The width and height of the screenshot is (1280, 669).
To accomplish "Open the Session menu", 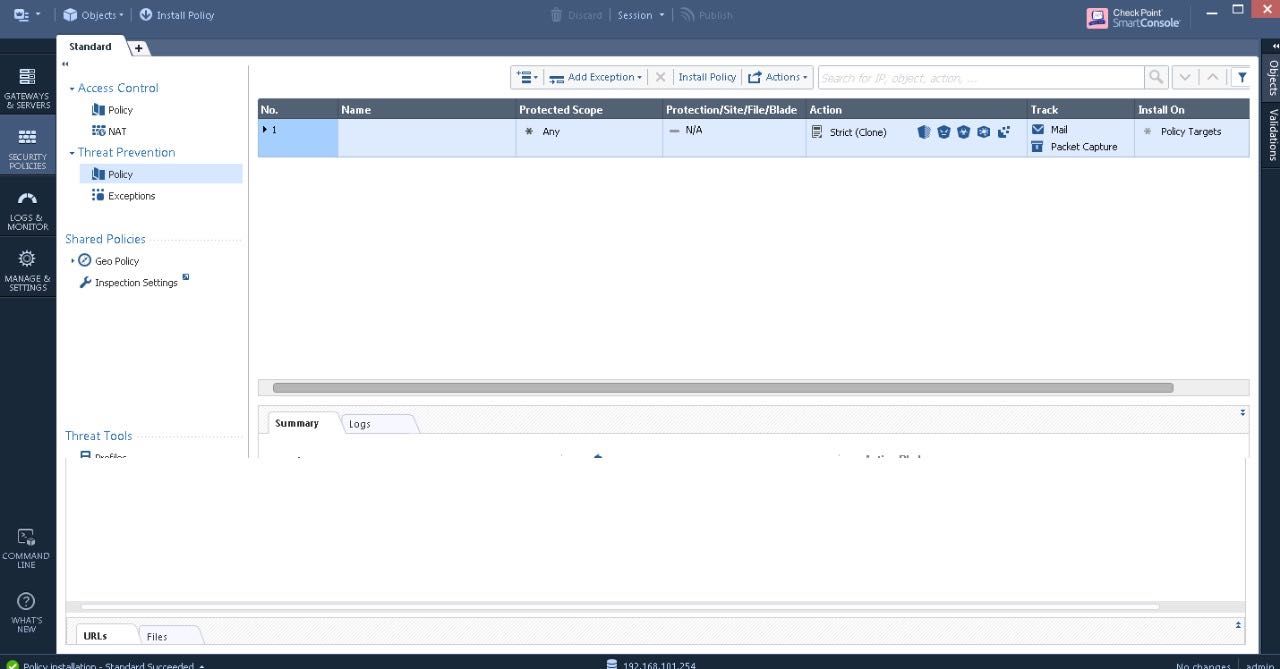I will point(640,15).
